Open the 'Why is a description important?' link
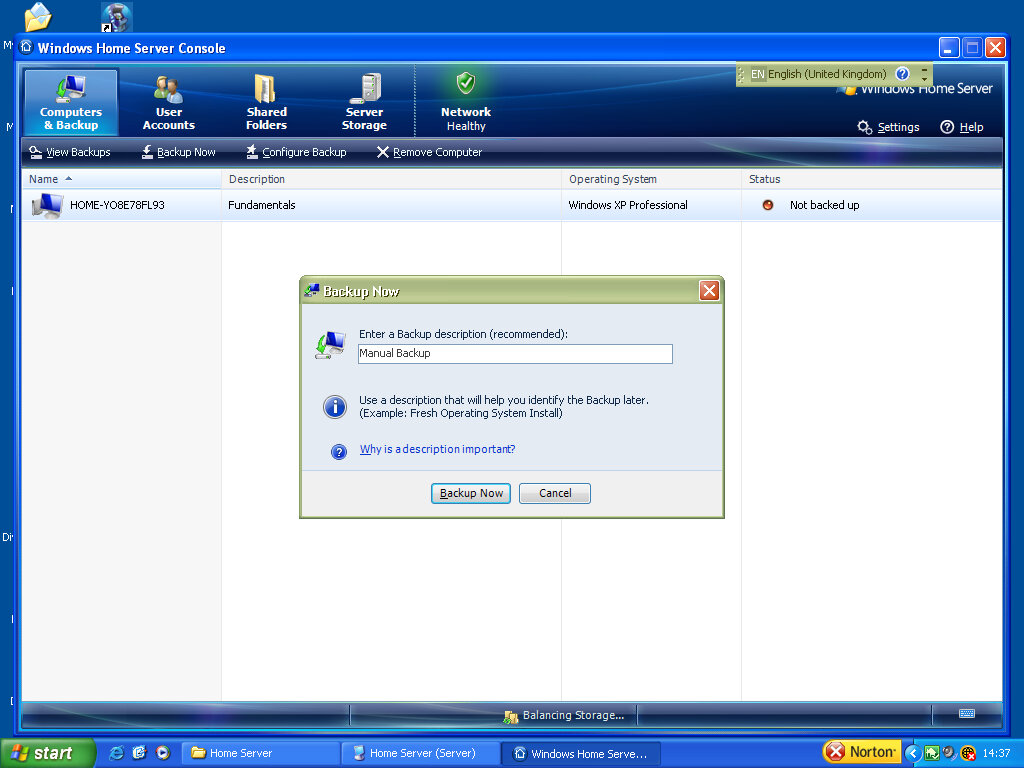 tap(437, 450)
